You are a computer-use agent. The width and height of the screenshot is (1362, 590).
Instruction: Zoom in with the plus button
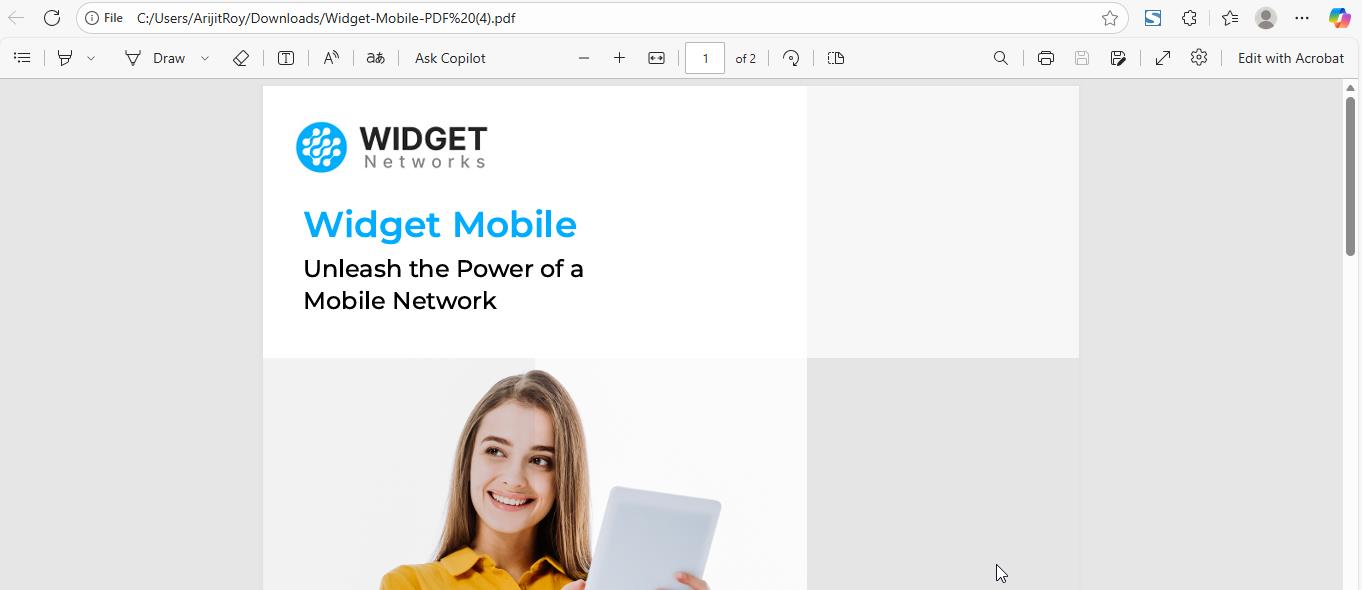(x=619, y=58)
